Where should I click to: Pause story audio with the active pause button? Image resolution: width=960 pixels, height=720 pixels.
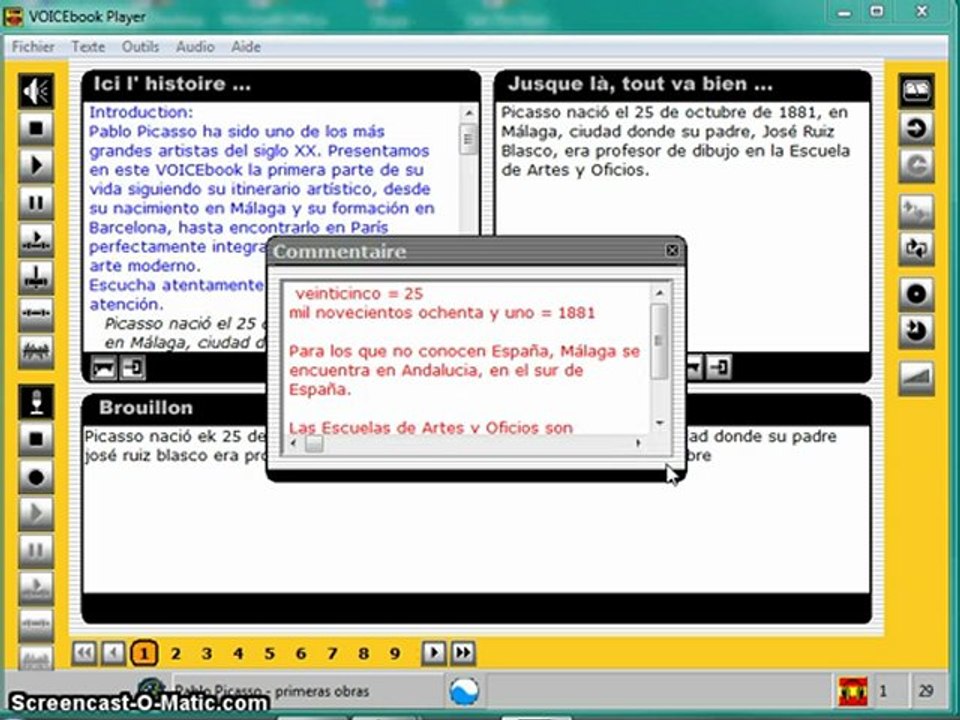click(x=36, y=202)
